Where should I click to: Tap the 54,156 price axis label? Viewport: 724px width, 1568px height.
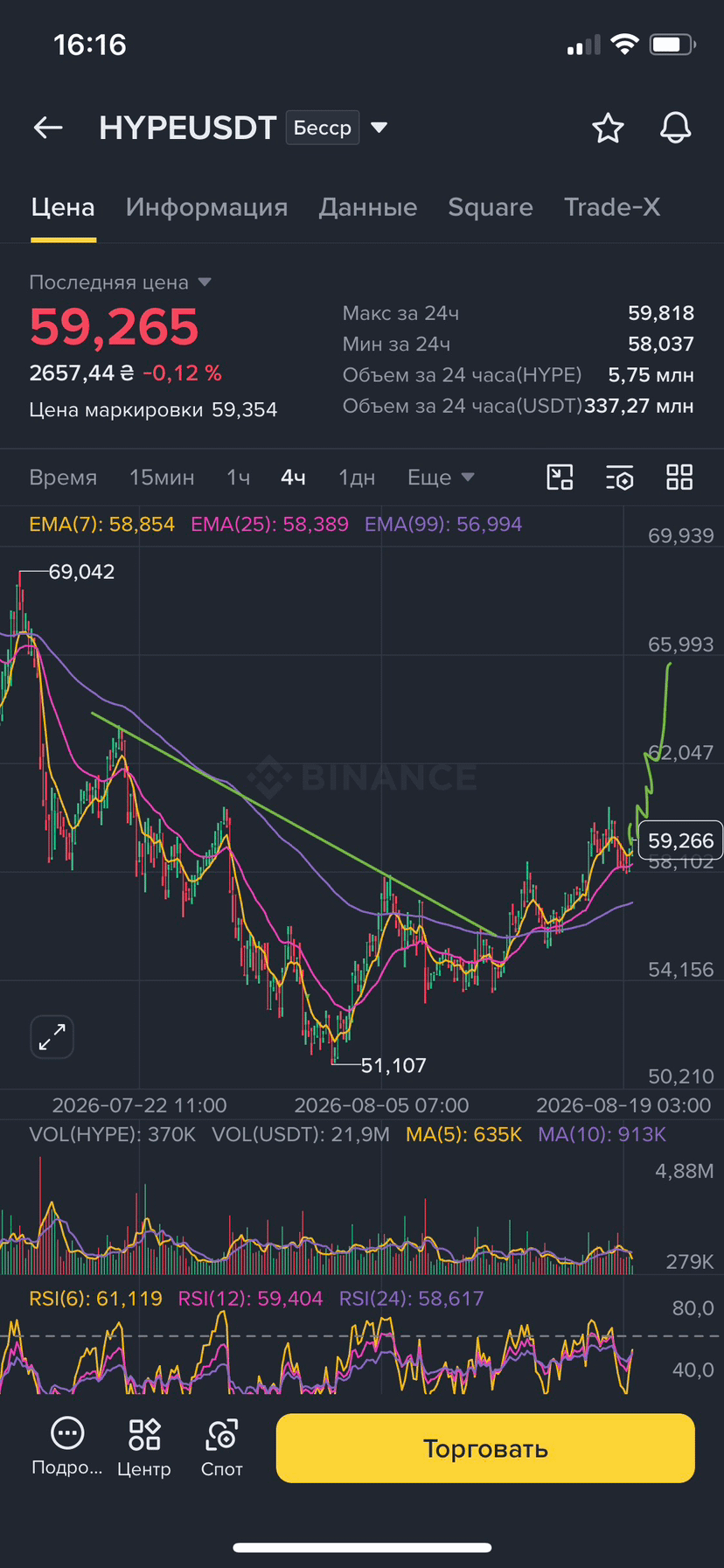[680, 969]
